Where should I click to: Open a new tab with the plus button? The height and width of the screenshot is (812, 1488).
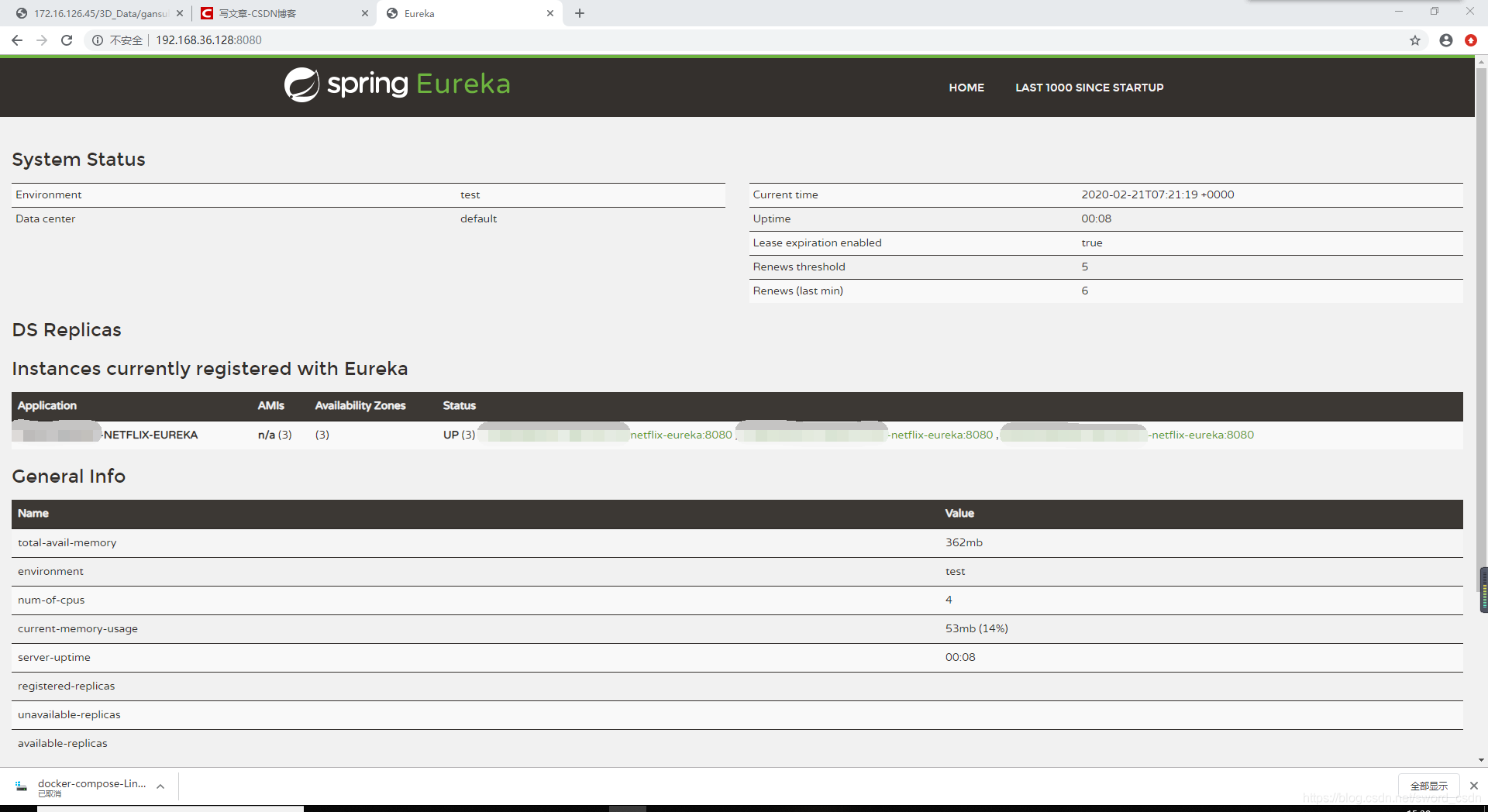coord(580,13)
